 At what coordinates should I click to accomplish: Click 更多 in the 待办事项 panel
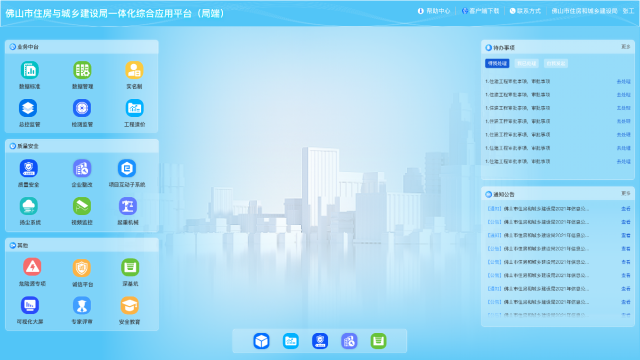click(x=626, y=47)
